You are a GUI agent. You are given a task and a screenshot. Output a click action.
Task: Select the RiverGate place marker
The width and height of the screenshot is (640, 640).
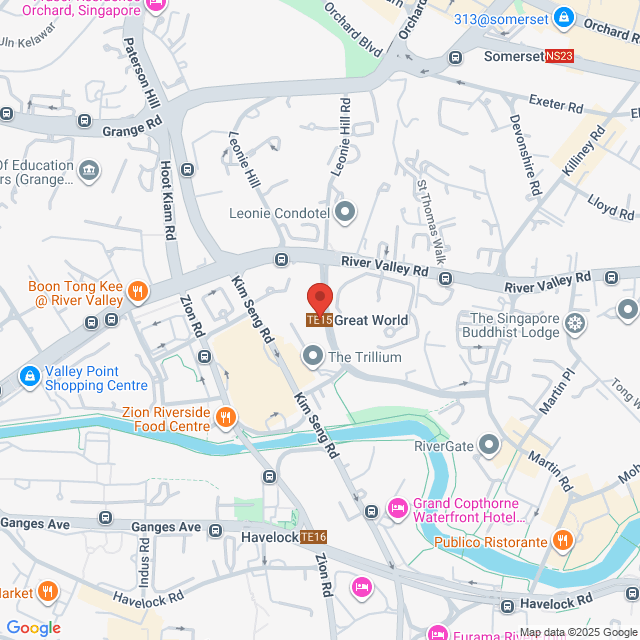pos(489,445)
